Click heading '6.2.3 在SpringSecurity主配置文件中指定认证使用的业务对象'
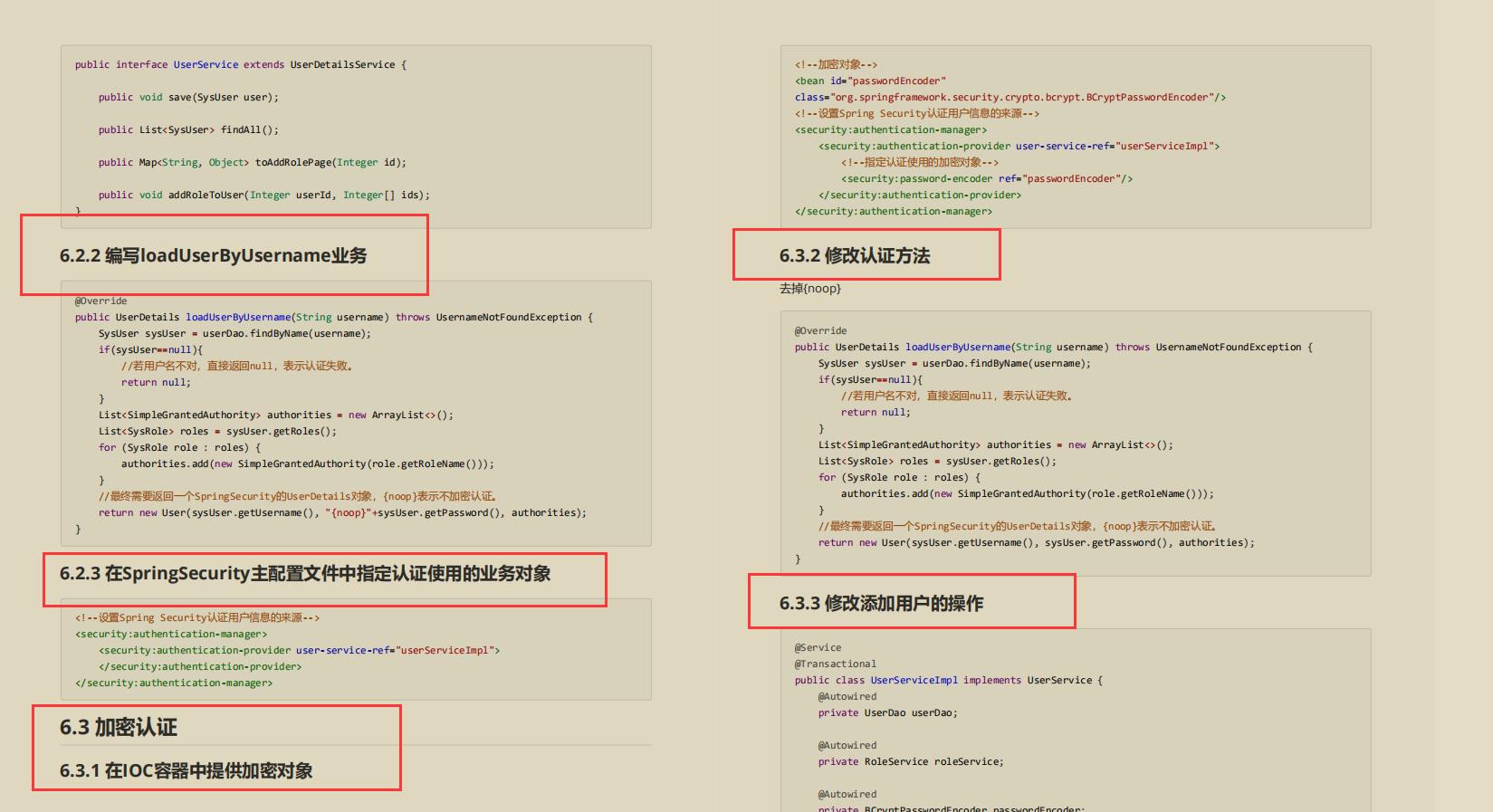This screenshot has height=812, width=1493. pos(305,574)
